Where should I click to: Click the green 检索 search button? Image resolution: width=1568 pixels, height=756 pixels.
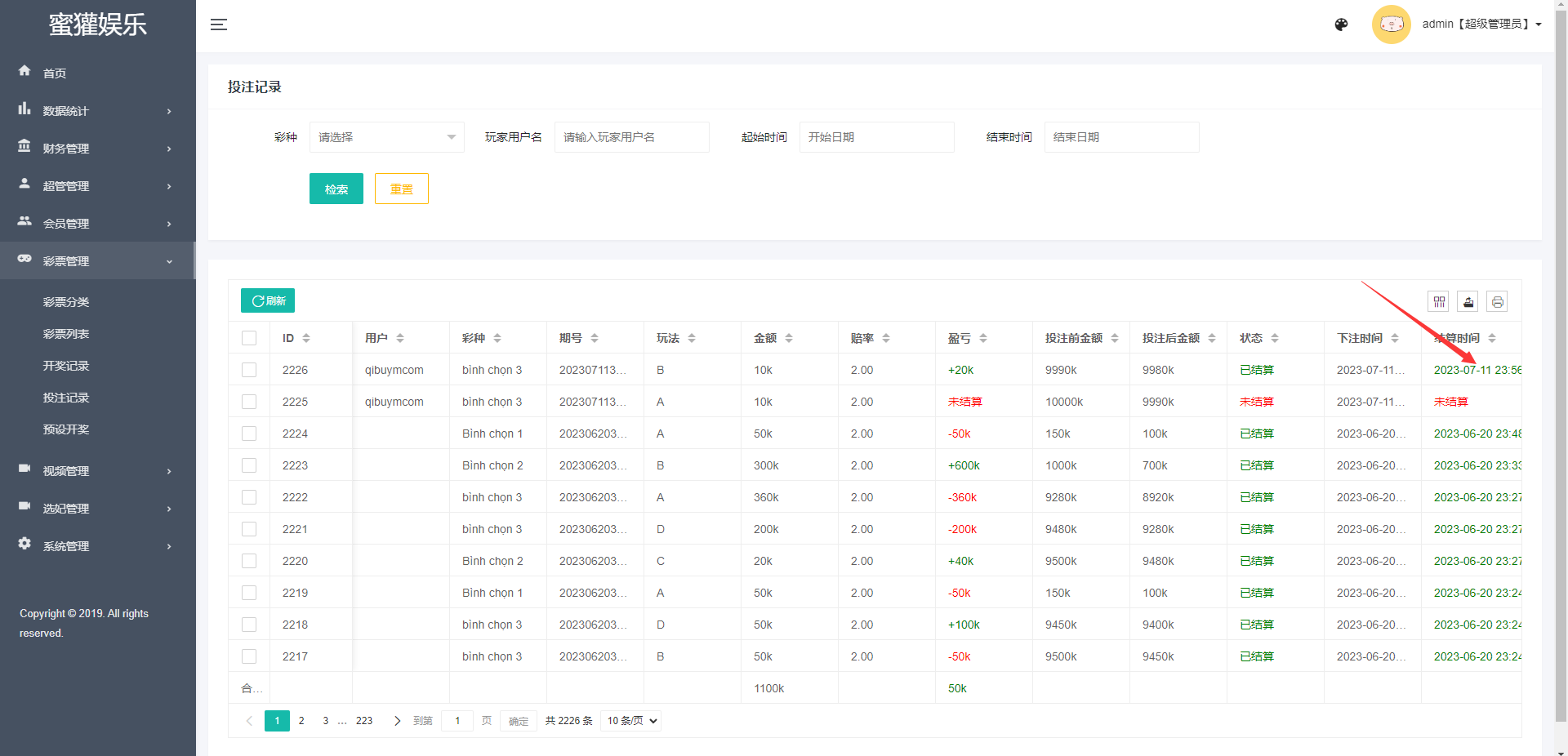336,189
